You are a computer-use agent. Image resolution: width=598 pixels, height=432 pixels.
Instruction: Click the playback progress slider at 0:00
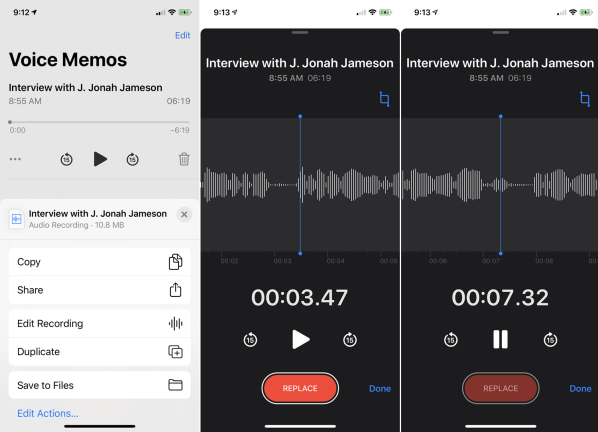click(10, 122)
